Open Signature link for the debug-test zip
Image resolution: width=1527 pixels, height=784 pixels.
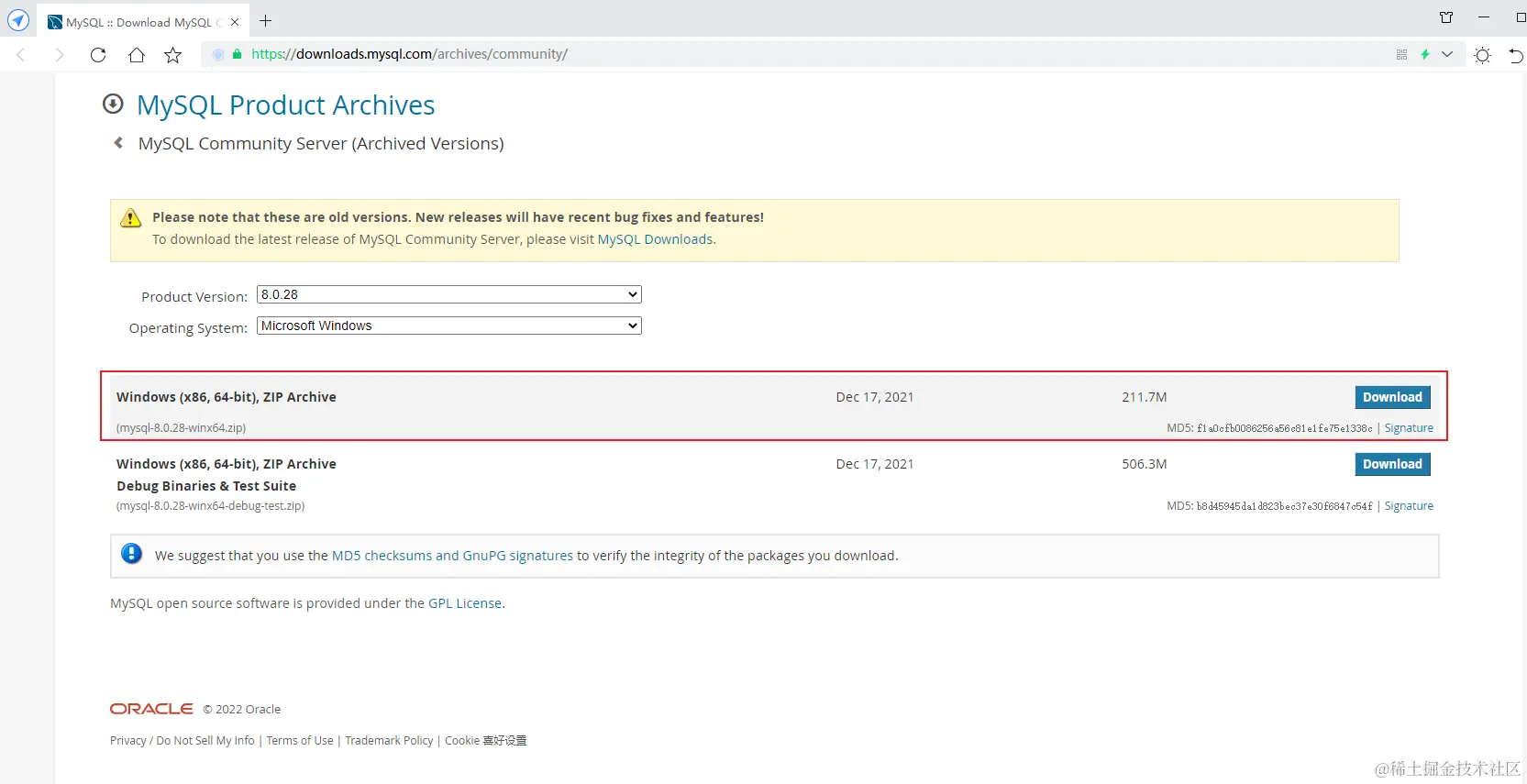tap(1409, 506)
